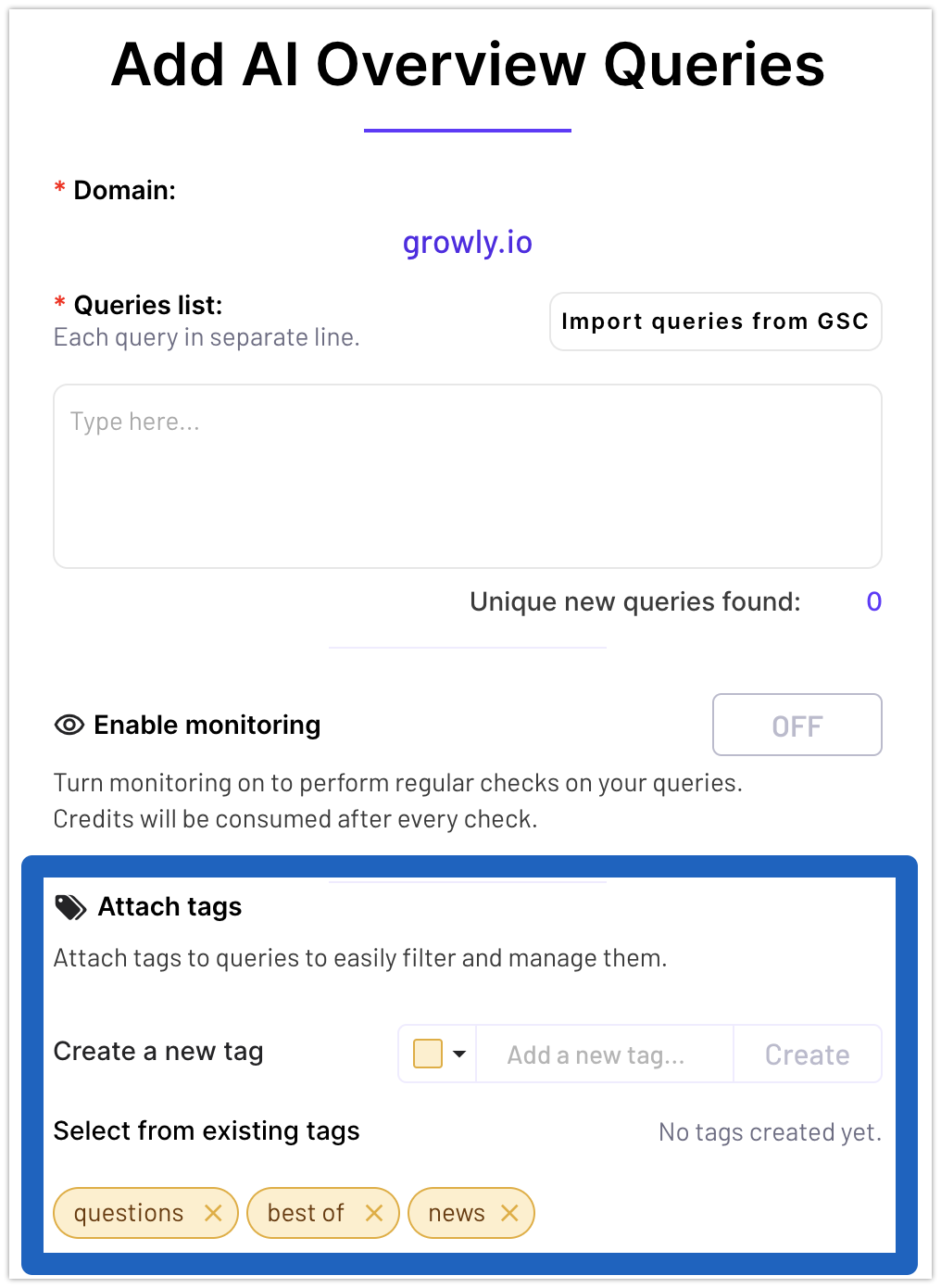Click Import queries from GSC button
Screen dimensions: 941x1288
pos(715,322)
